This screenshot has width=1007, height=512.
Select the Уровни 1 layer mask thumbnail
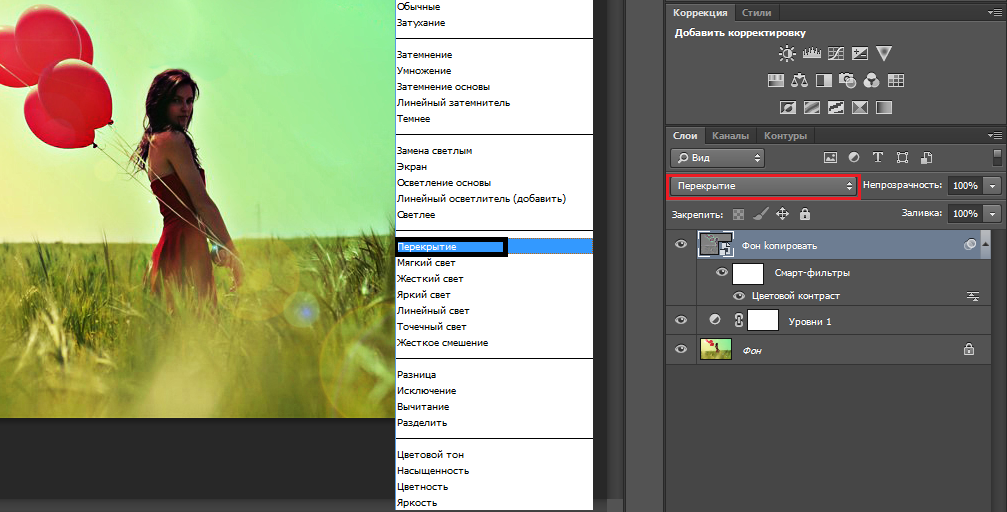coord(763,319)
